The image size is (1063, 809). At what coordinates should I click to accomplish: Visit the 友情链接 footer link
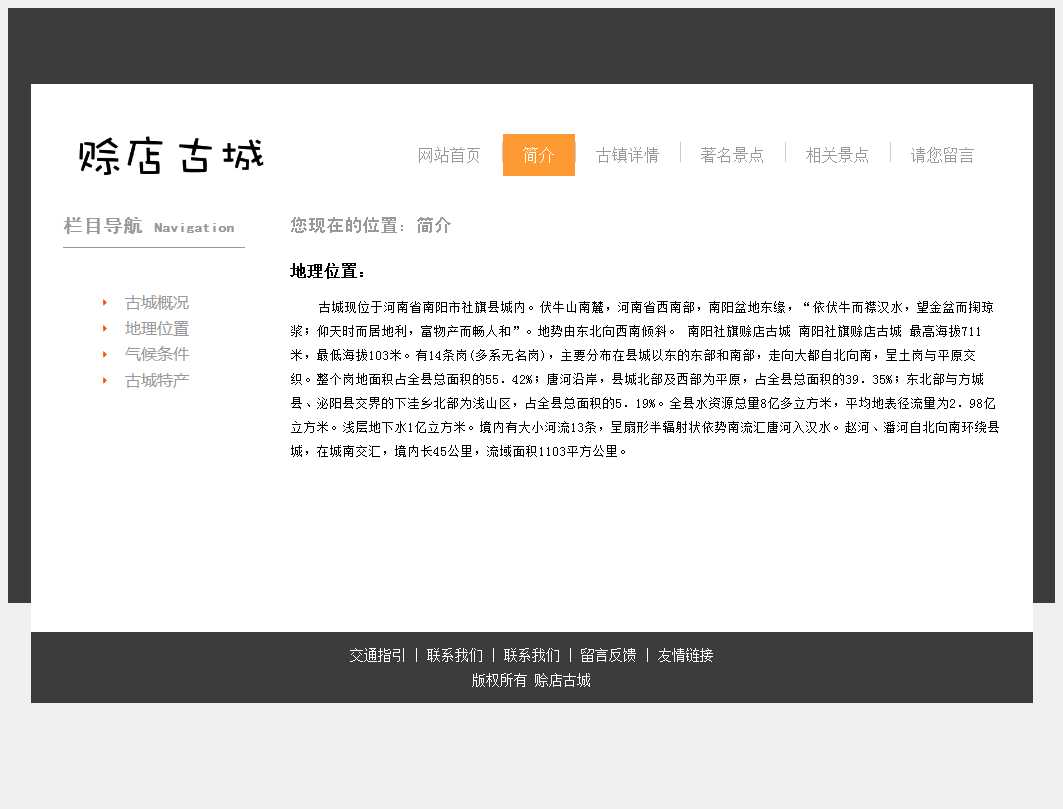685,656
